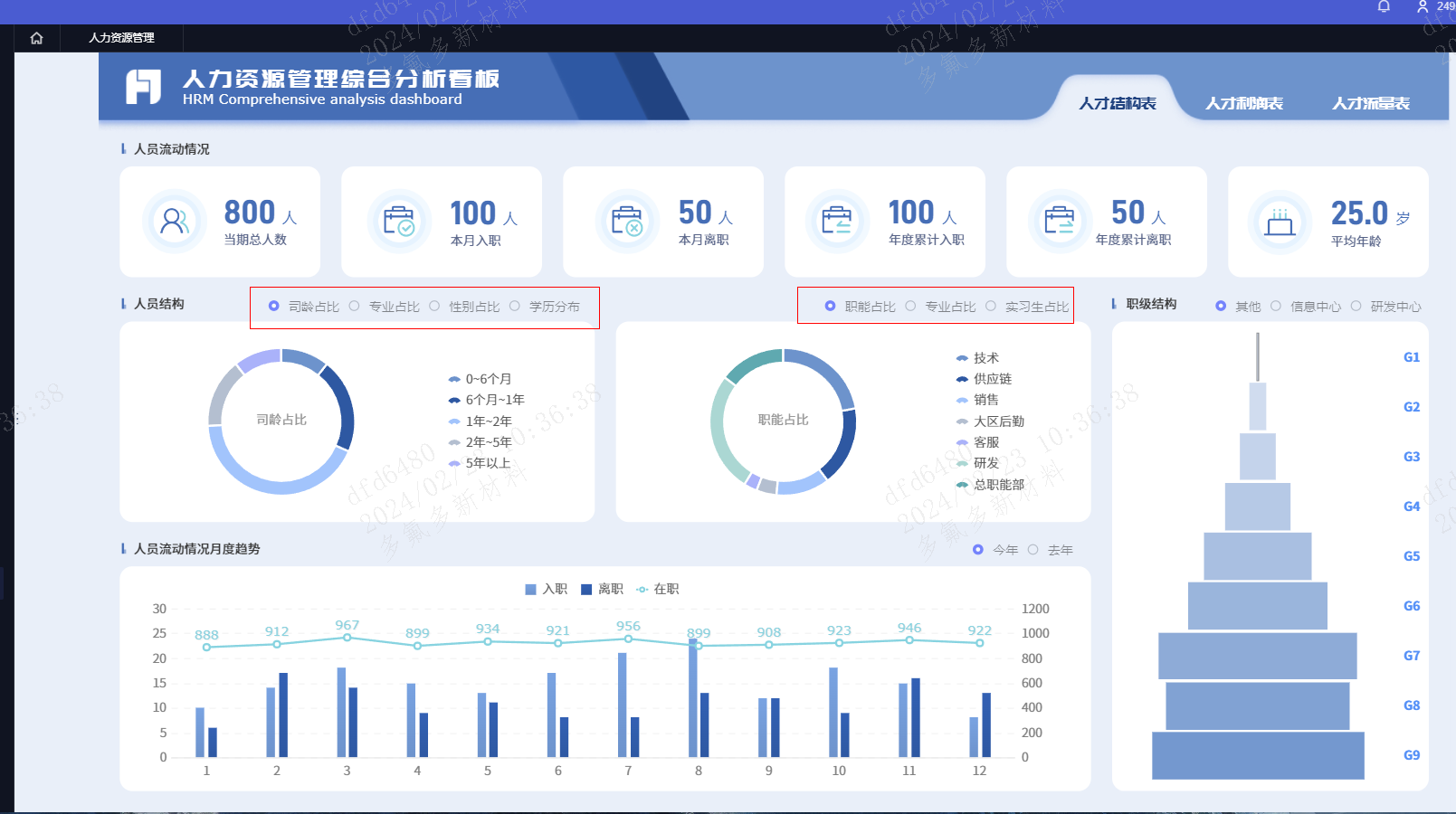Click the home icon in top bar
Viewport: 1456px width, 814px height.
[x=36, y=38]
